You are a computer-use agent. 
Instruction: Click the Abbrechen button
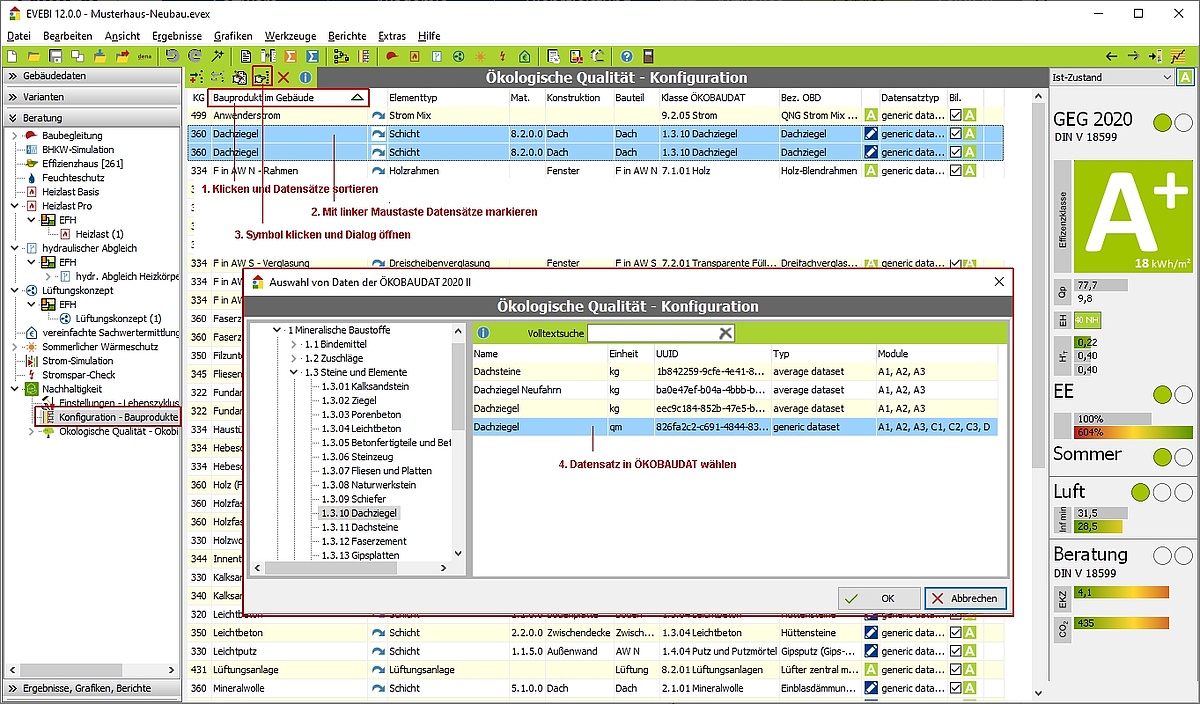click(x=965, y=598)
